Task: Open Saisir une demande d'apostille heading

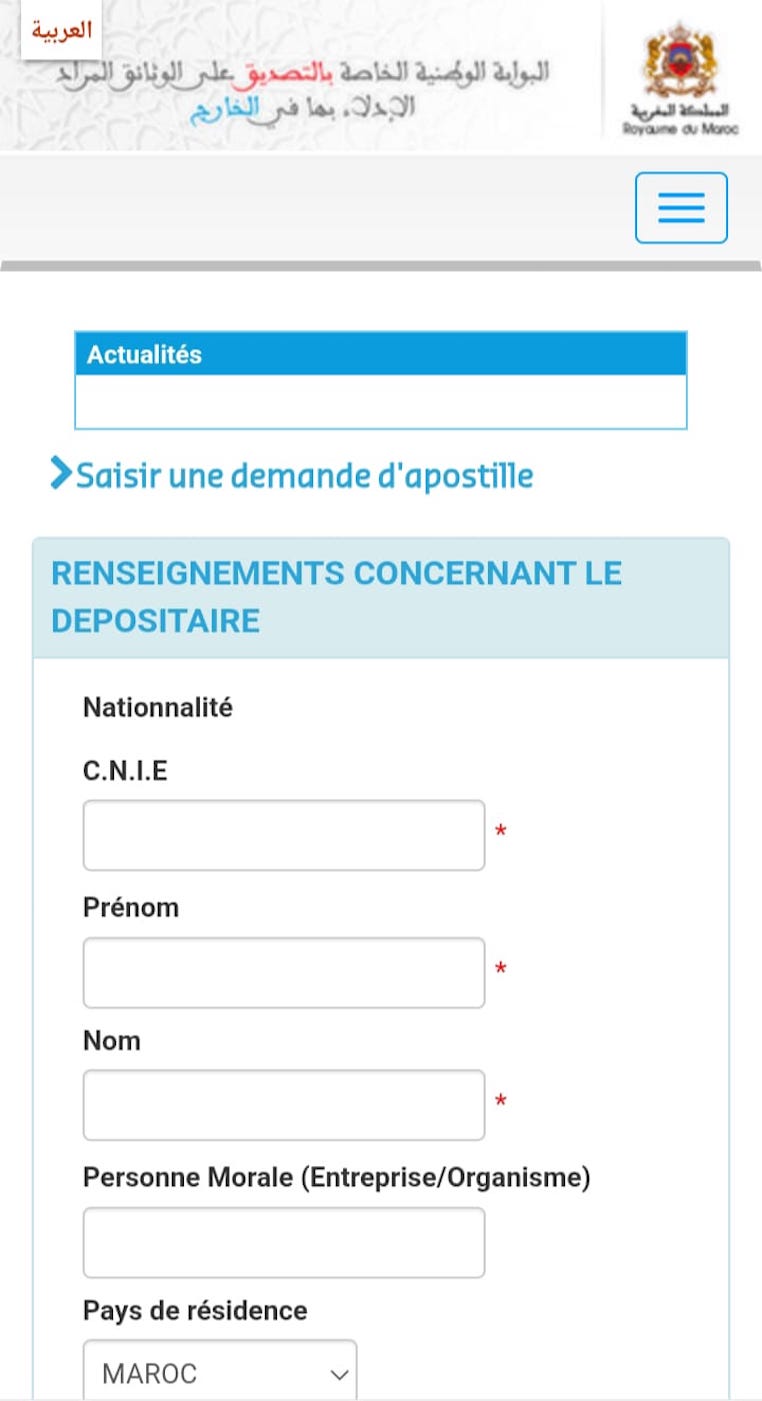Action: (305, 475)
